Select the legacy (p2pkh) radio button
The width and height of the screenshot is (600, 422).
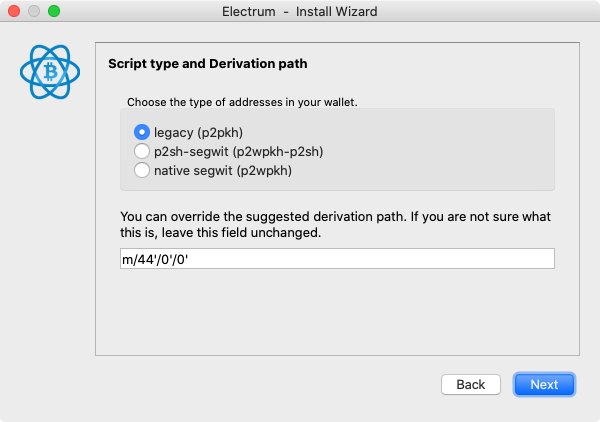click(142, 132)
